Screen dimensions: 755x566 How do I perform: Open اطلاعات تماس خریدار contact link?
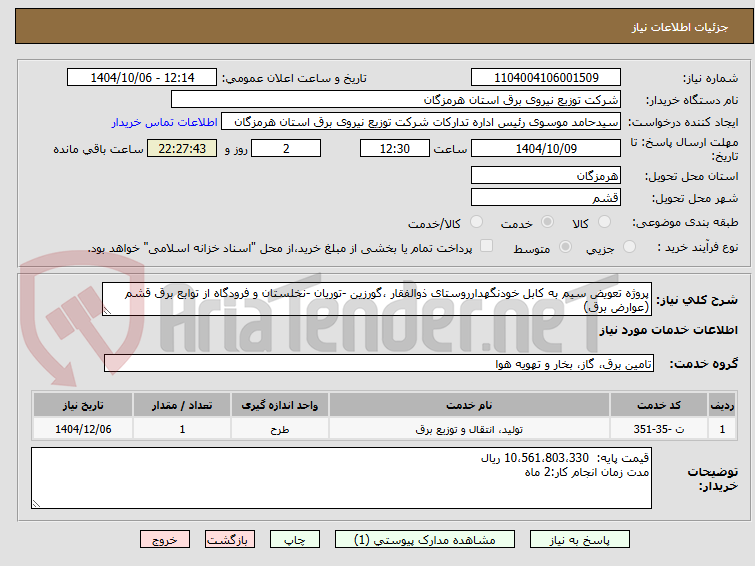click(x=165, y=122)
